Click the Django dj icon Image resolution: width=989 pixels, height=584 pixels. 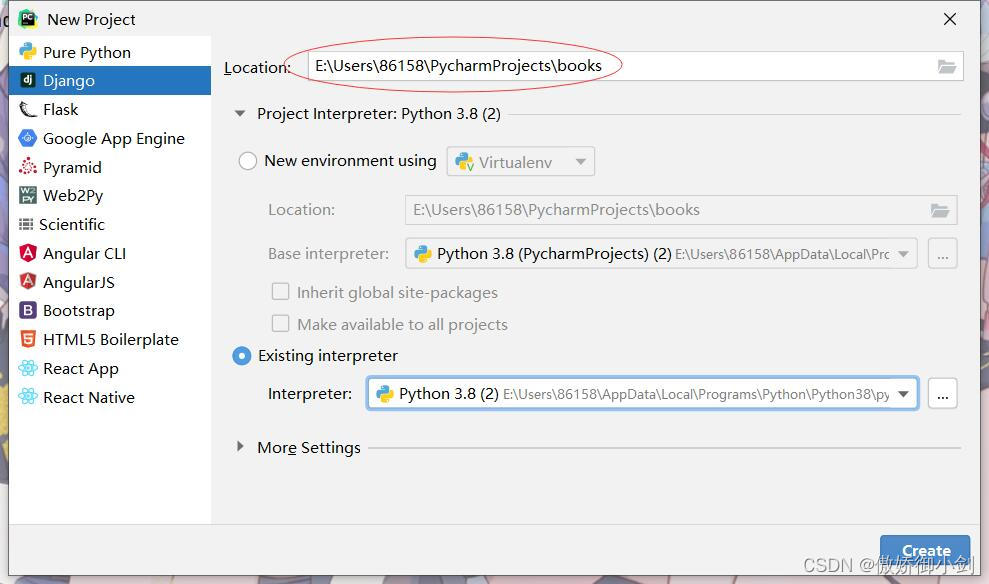point(28,80)
